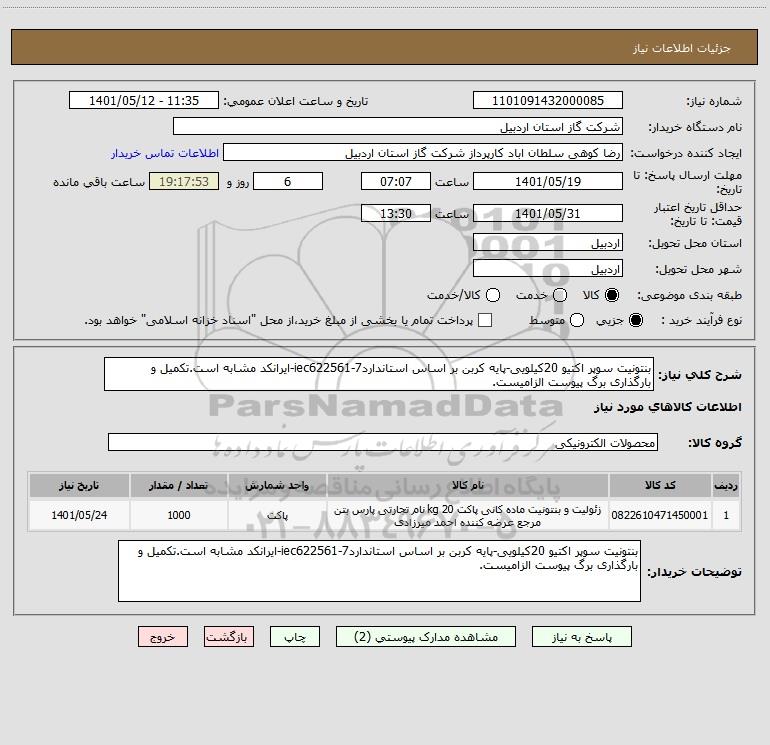Click the بازگشت back button

coord(229,637)
